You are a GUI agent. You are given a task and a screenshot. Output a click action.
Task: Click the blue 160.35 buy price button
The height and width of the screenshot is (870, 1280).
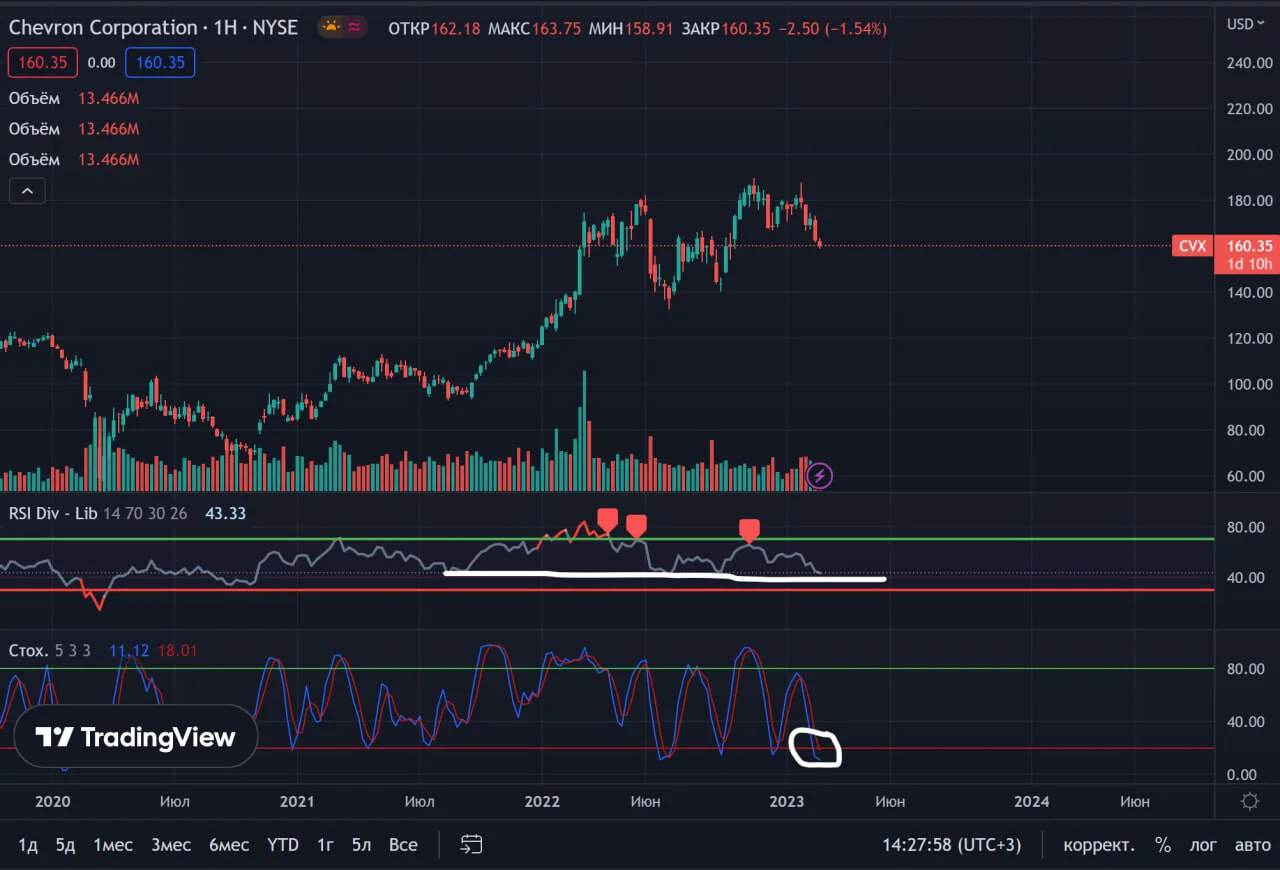click(160, 63)
